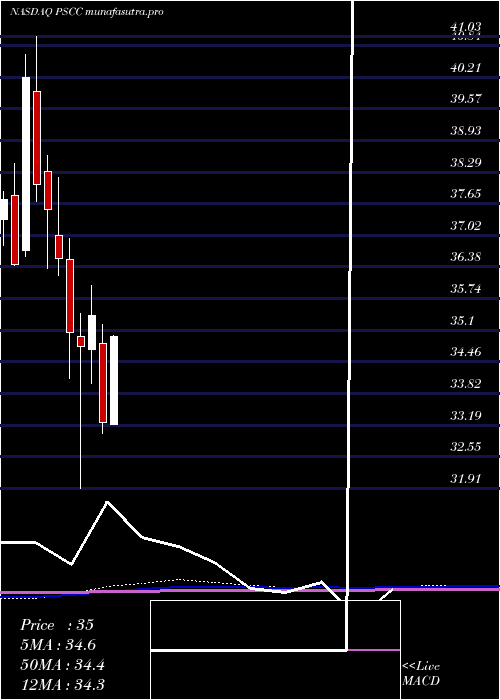Viewport: 500px width, 700px height.
Task: Click the 33.19 price axis label
Action: tap(466, 415)
